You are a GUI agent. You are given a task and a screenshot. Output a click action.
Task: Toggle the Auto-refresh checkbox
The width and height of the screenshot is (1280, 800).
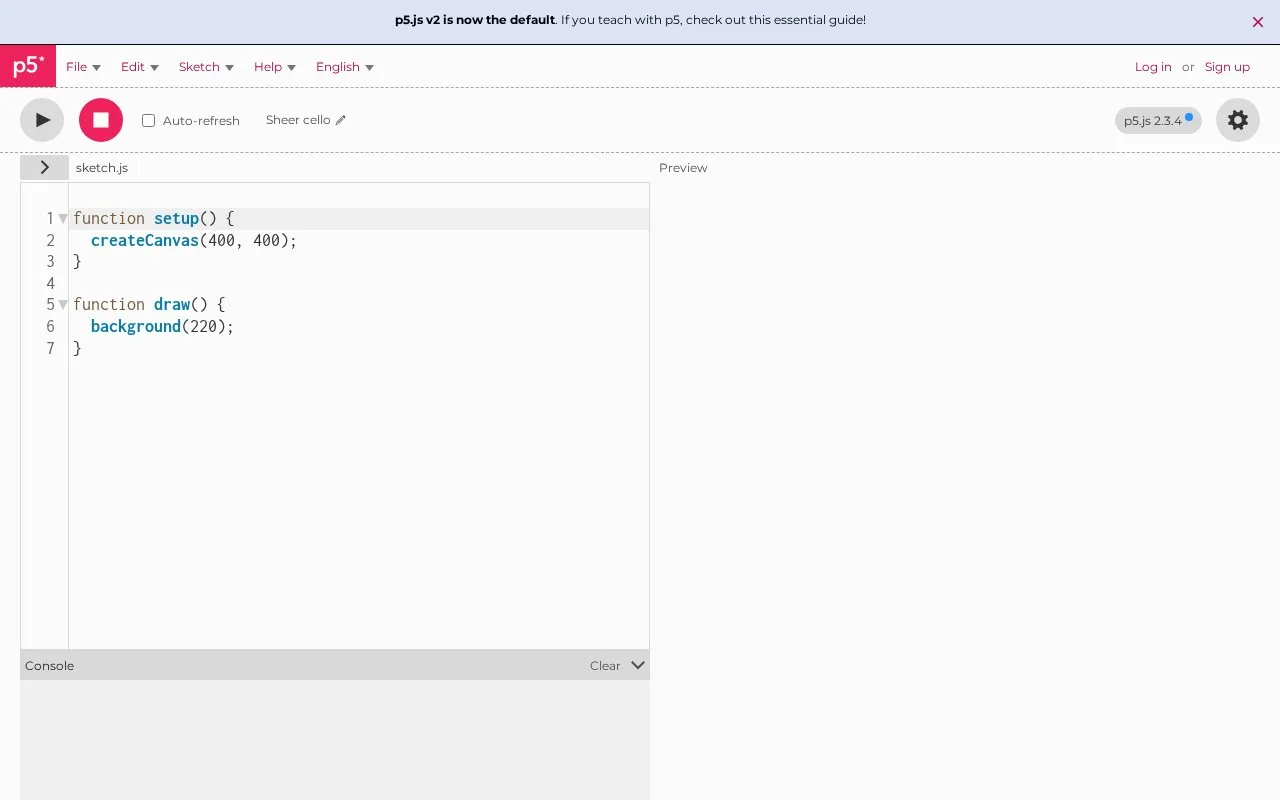[x=148, y=120]
